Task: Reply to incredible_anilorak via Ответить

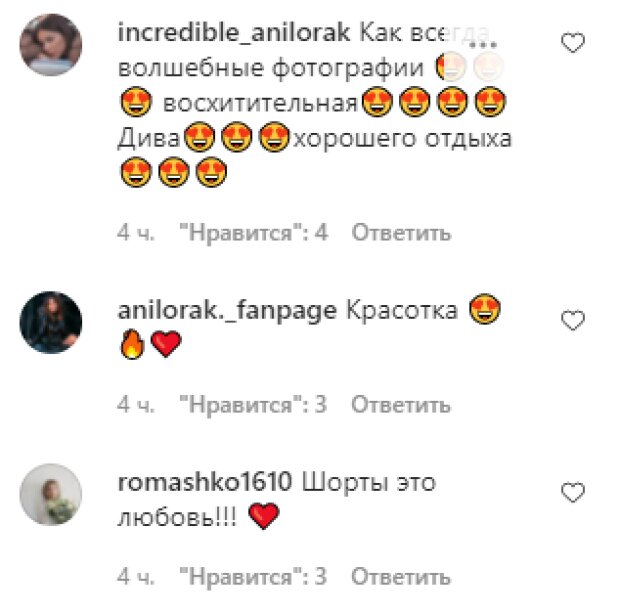Action: tap(401, 232)
